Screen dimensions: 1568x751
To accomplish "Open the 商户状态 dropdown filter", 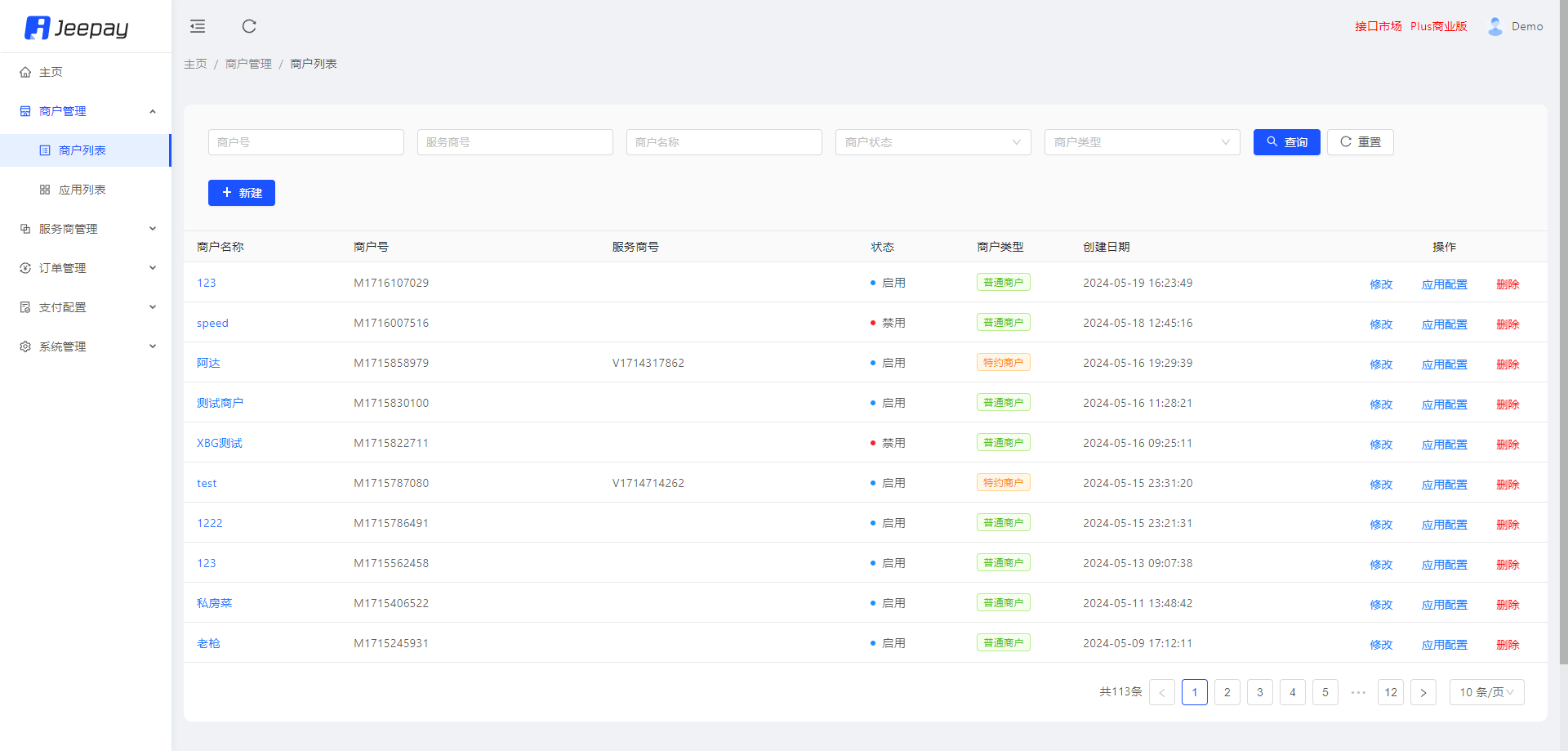I will tap(933, 142).
